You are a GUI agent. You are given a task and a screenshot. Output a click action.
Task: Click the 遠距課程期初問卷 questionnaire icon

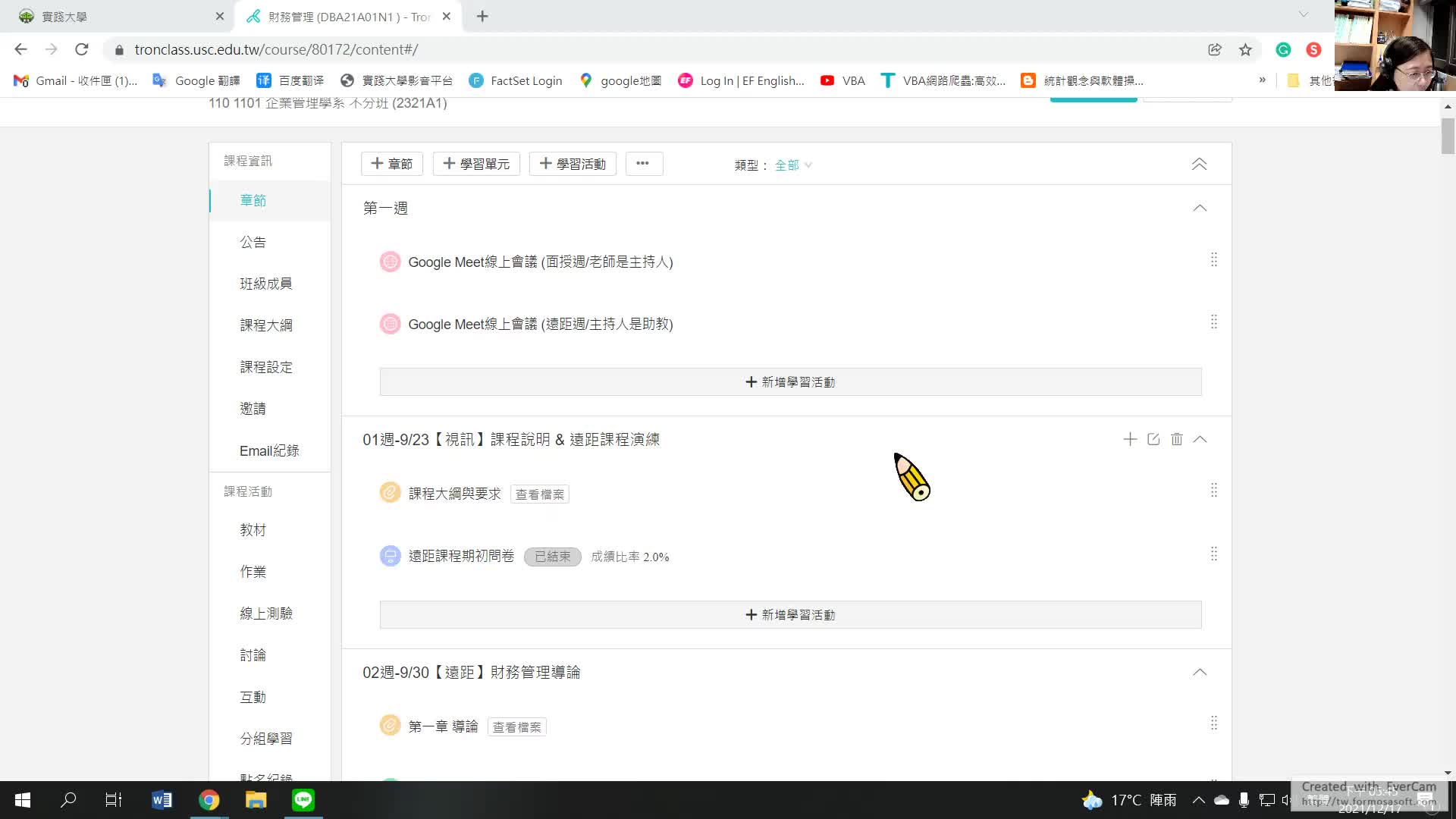coord(390,556)
